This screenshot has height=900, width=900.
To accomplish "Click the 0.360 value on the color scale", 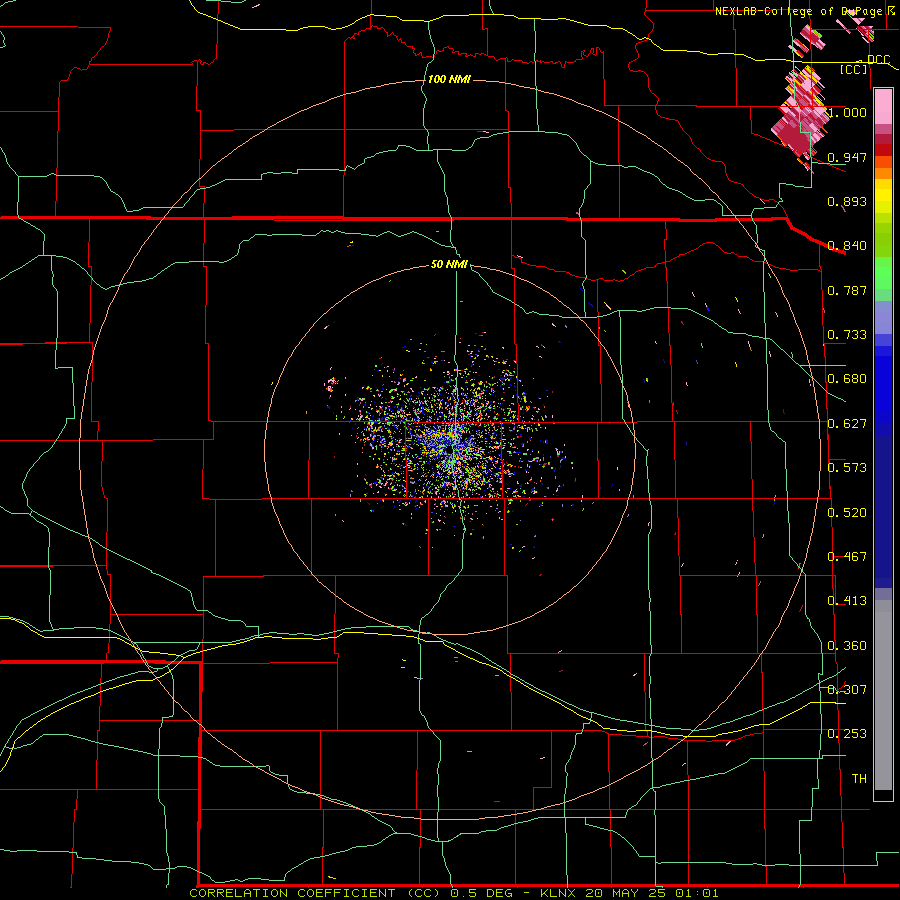I will coord(847,646).
